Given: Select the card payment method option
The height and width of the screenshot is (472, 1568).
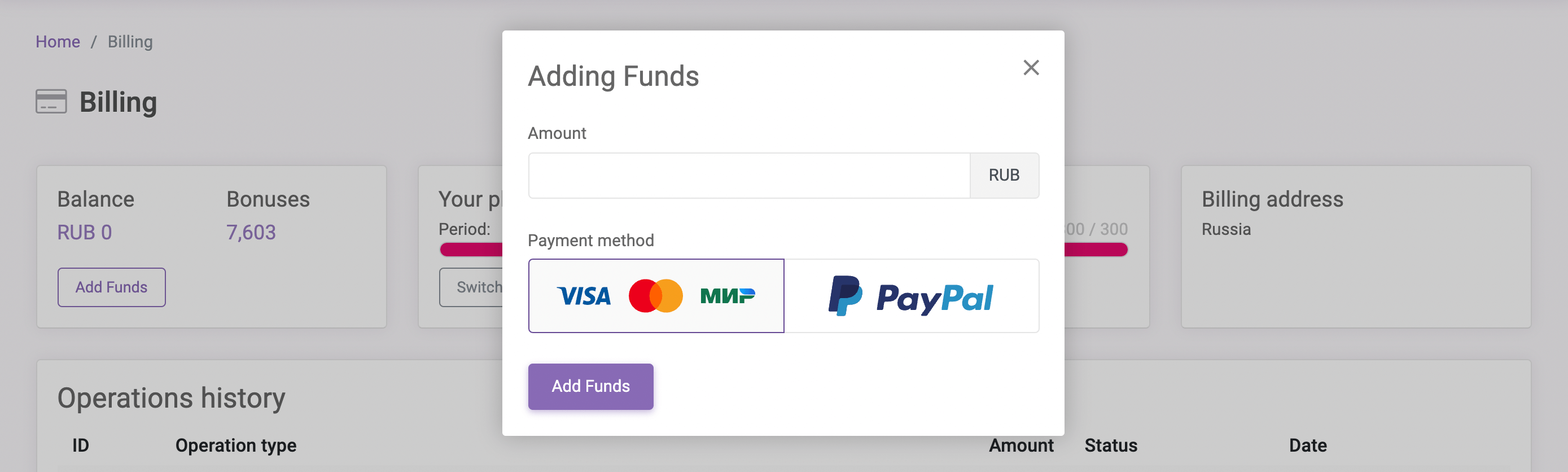Looking at the screenshot, I should click(x=655, y=296).
